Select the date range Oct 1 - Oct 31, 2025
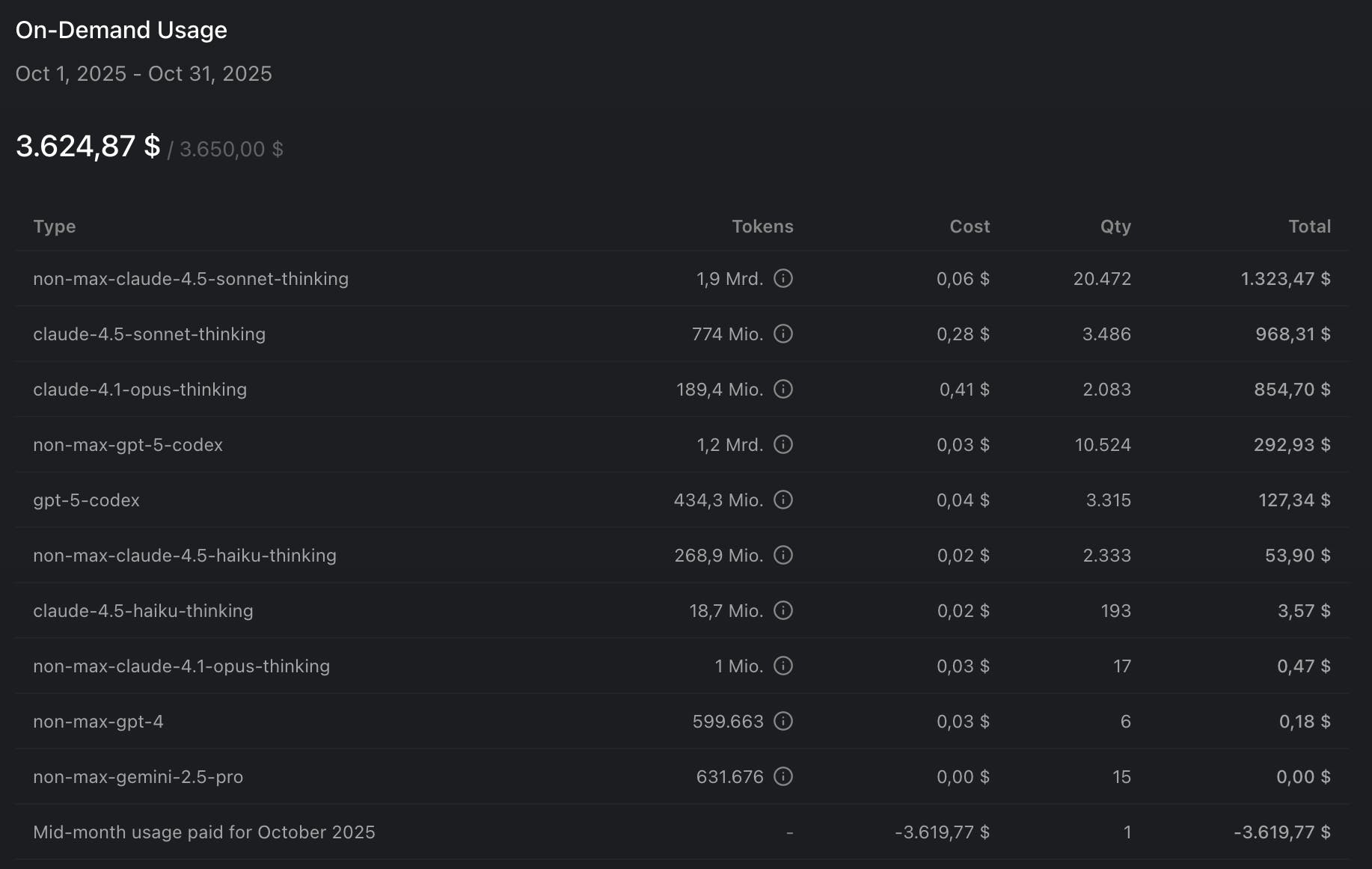The image size is (1372, 869). pos(144,73)
